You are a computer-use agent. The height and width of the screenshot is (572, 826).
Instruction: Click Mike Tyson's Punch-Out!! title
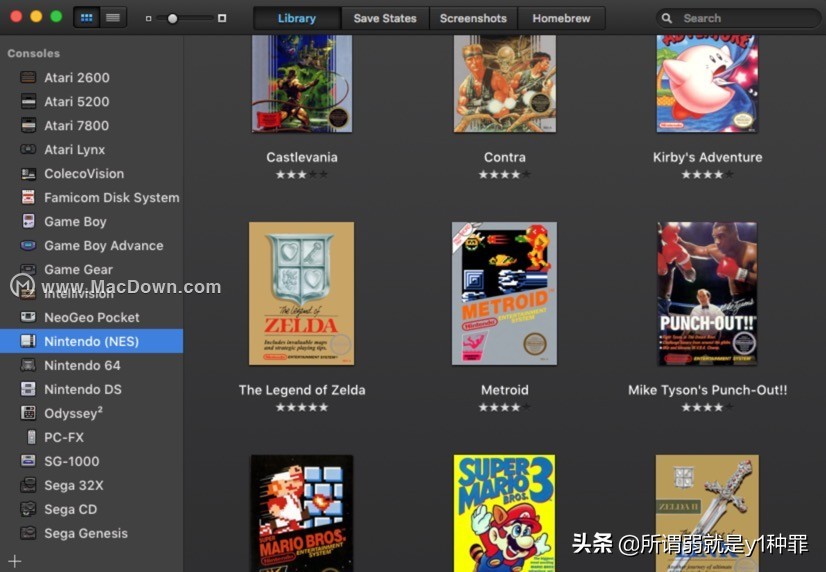point(707,390)
